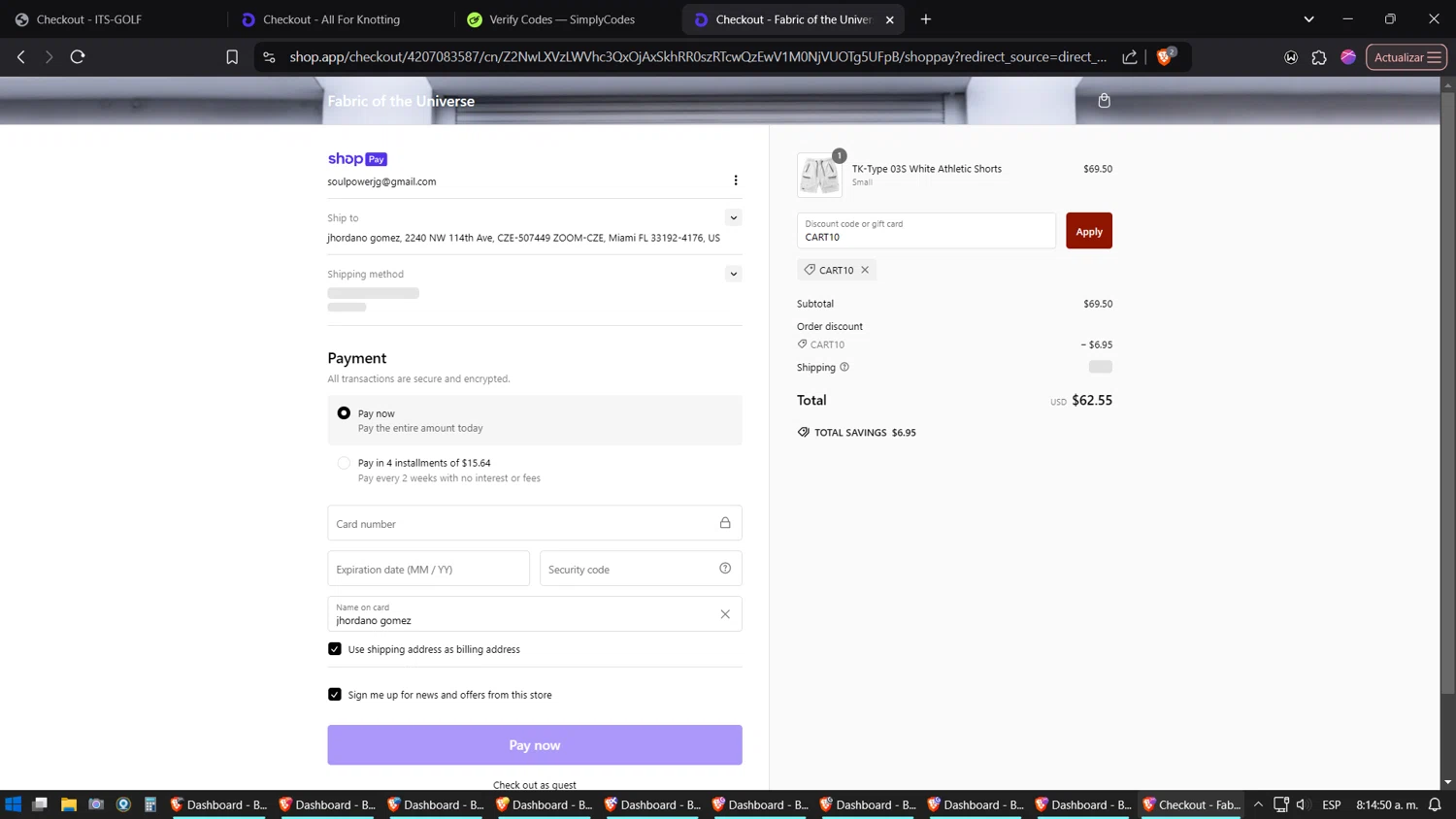The width and height of the screenshot is (1456, 819).
Task: Remove the CART10 discount tag
Action: [x=865, y=270]
